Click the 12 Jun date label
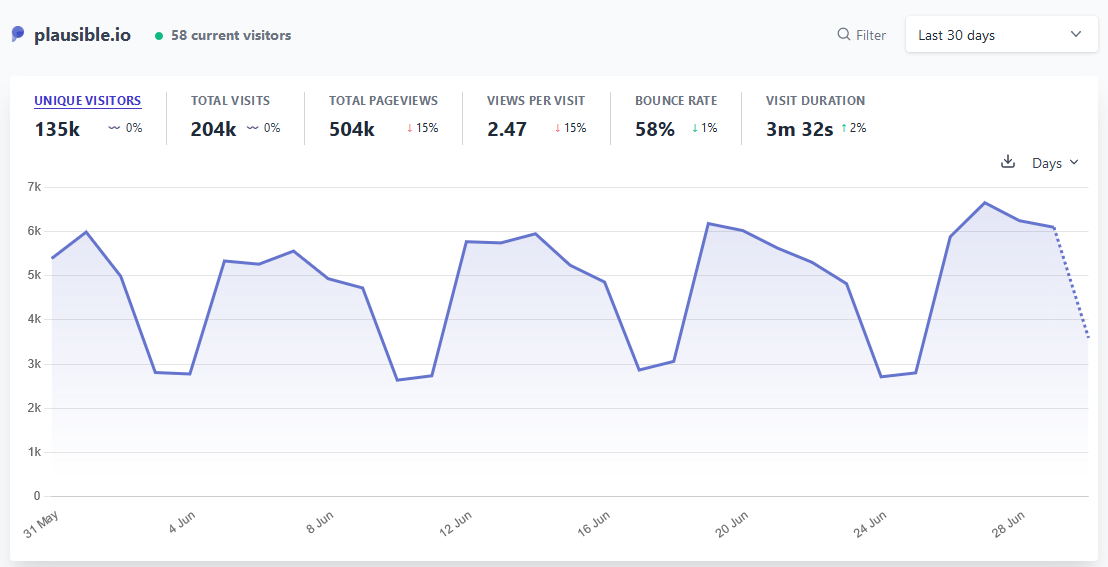 click(x=456, y=523)
